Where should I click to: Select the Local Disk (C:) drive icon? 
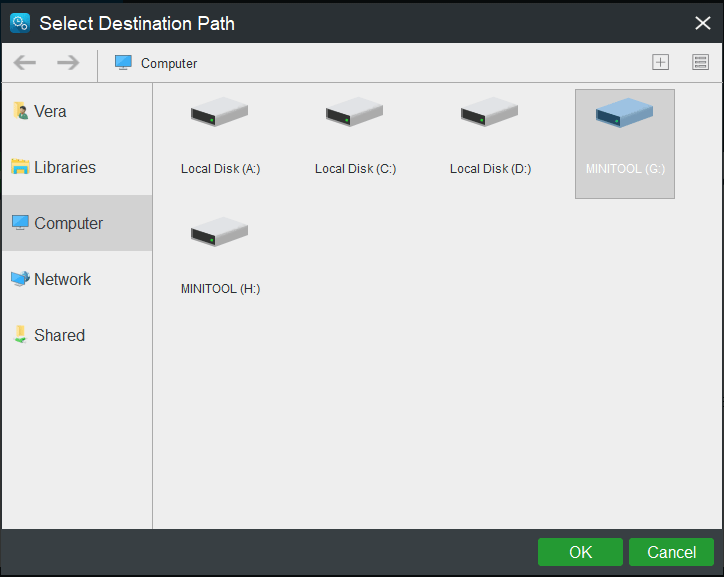pyautogui.click(x=354, y=112)
